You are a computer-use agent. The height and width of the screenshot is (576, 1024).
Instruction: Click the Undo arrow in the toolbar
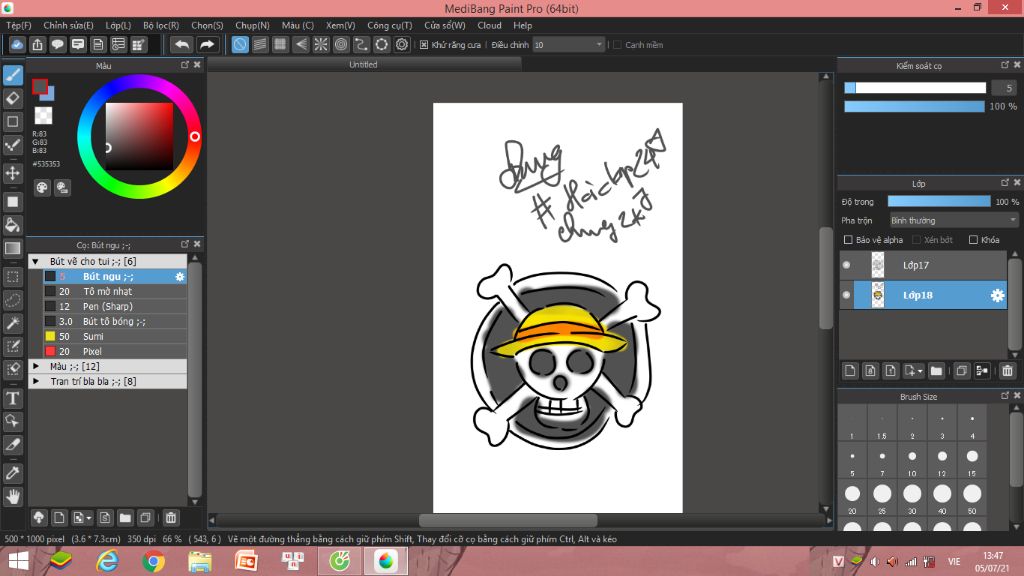tap(182, 44)
